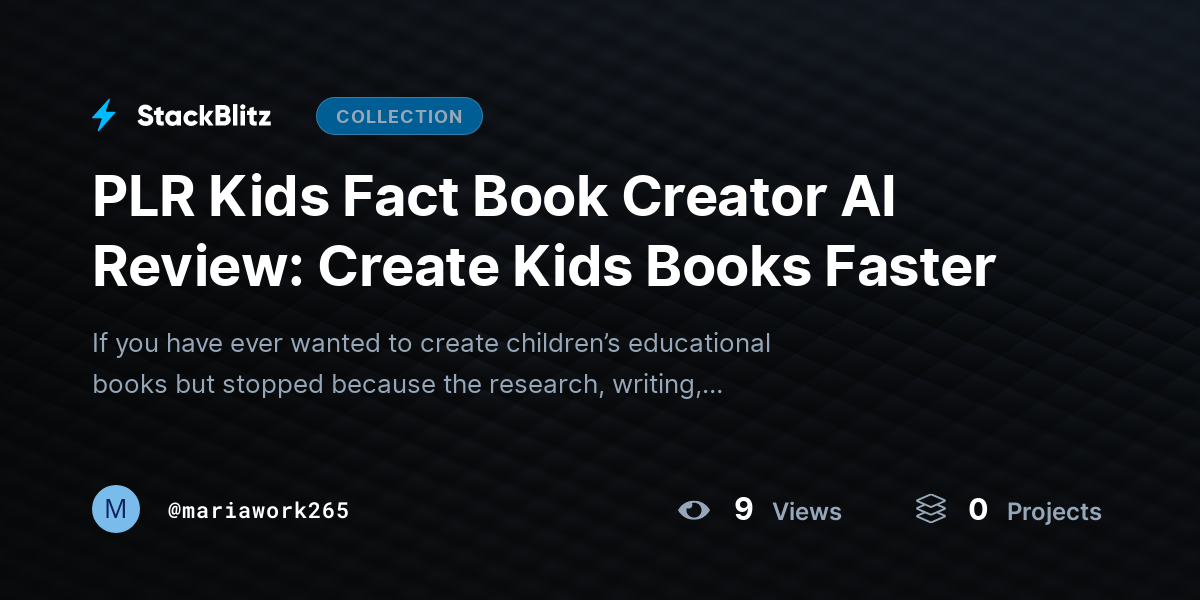Image resolution: width=1200 pixels, height=600 pixels.
Task: Click the project count number 0
Action: pos(978,510)
